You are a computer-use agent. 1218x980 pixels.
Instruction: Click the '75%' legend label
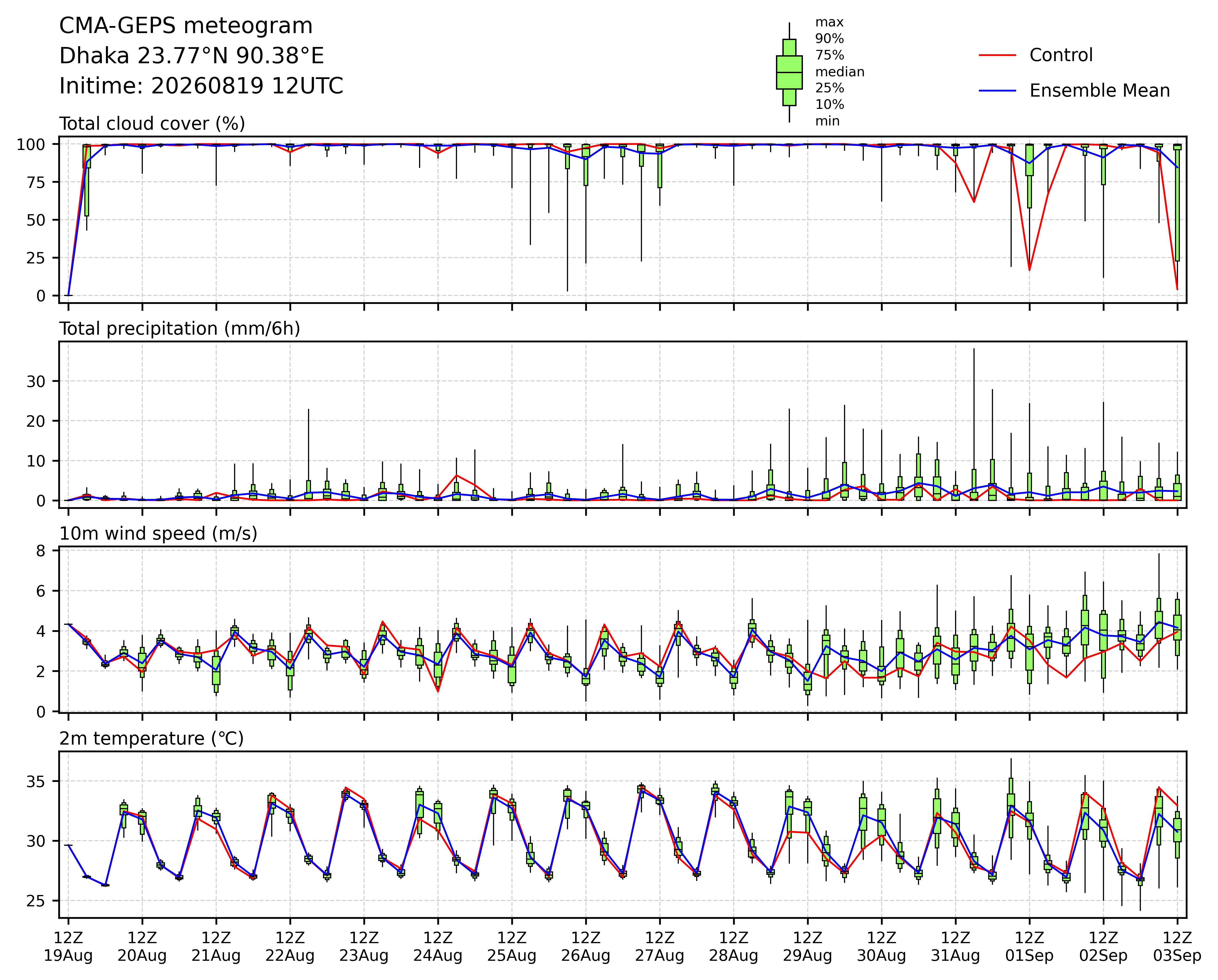click(829, 55)
